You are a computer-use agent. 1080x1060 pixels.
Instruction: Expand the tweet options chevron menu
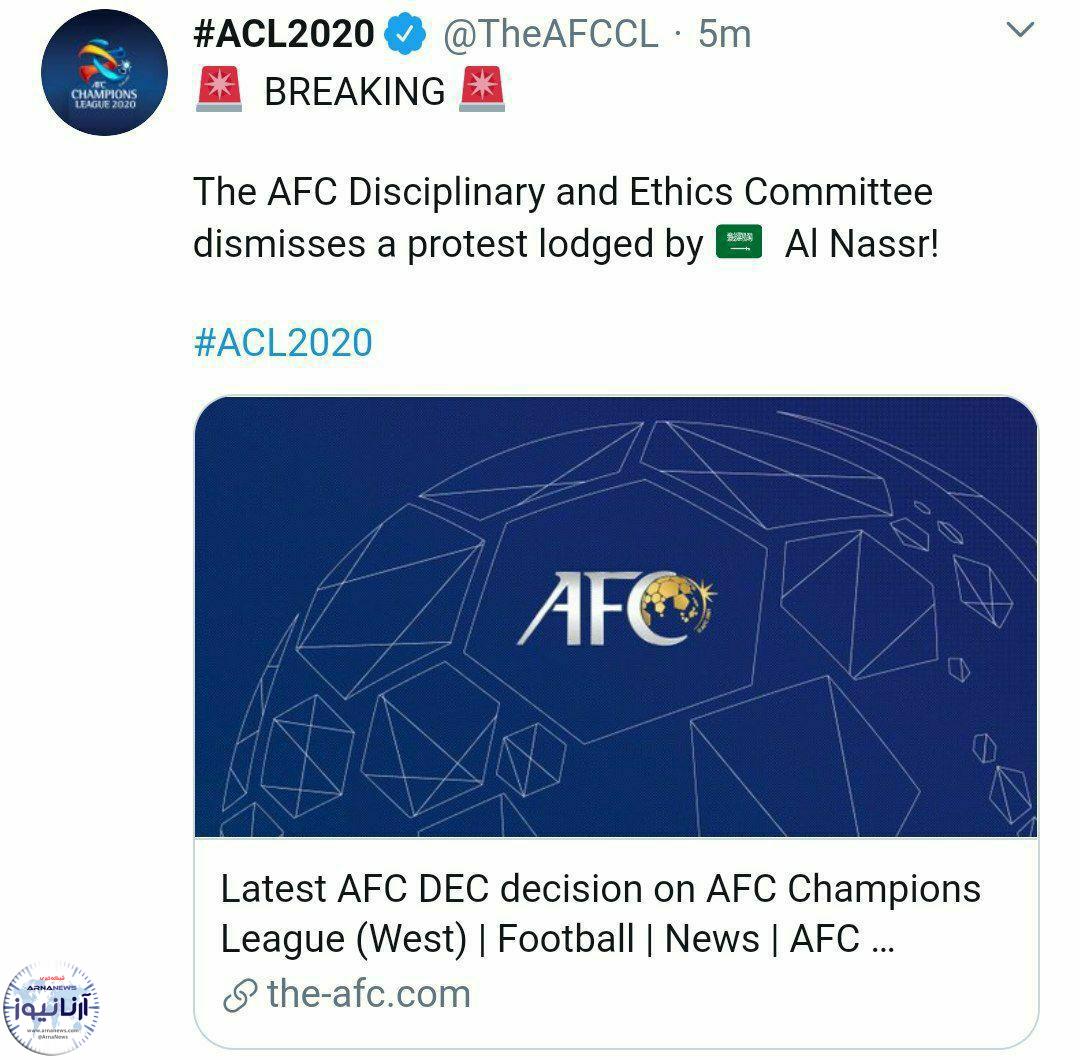coord(1020,30)
